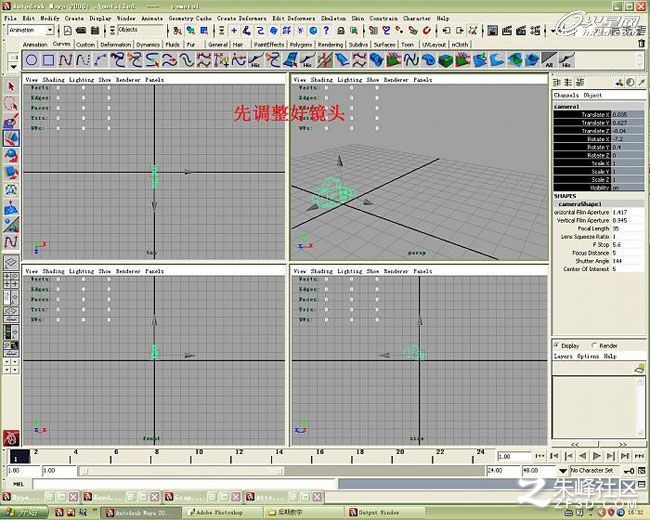The image size is (650, 520).
Task: Open the Skeleton menu
Action: click(x=333, y=18)
